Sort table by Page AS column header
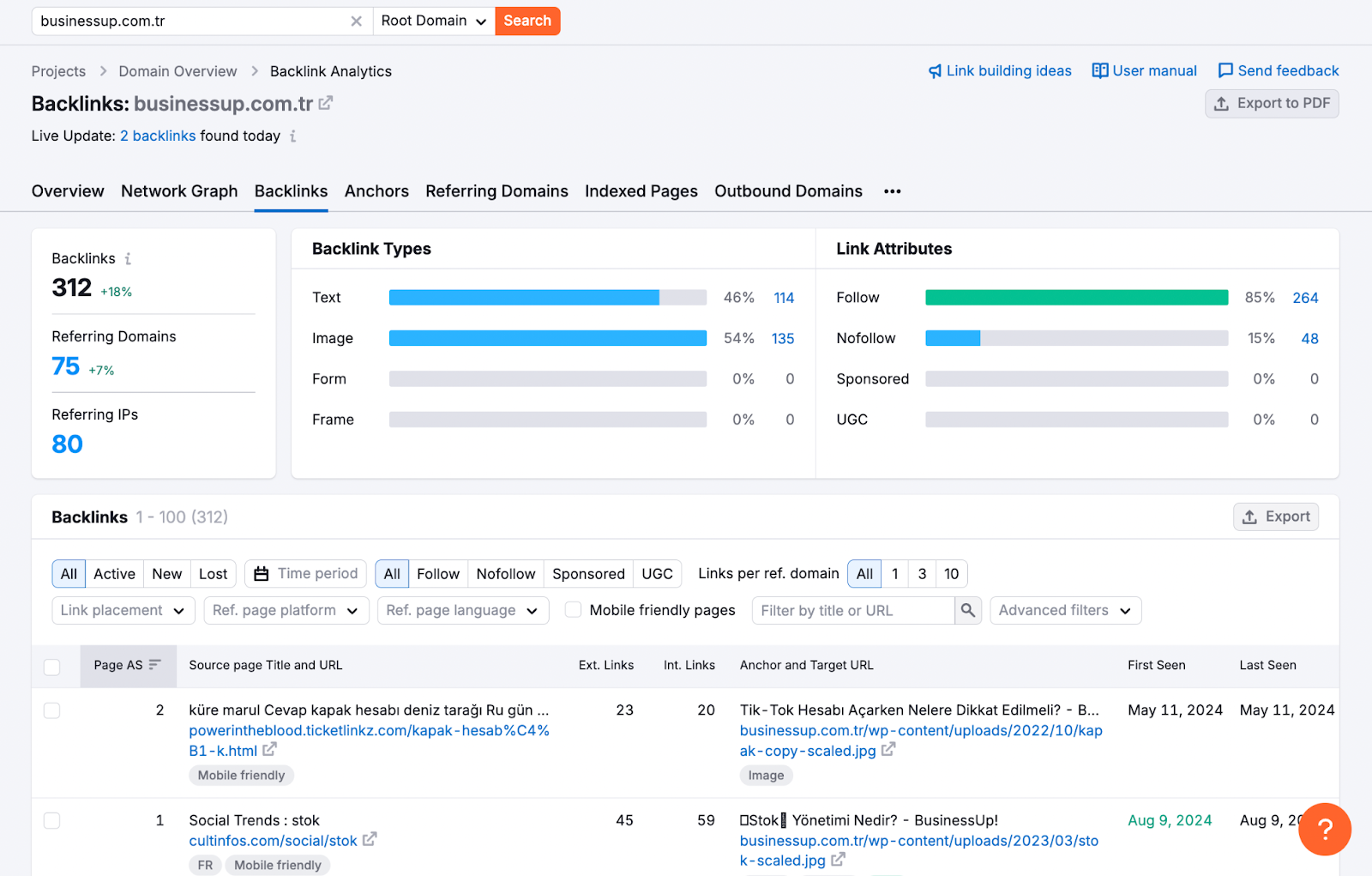The height and width of the screenshot is (876, 1372). click(x=128, y=665)
